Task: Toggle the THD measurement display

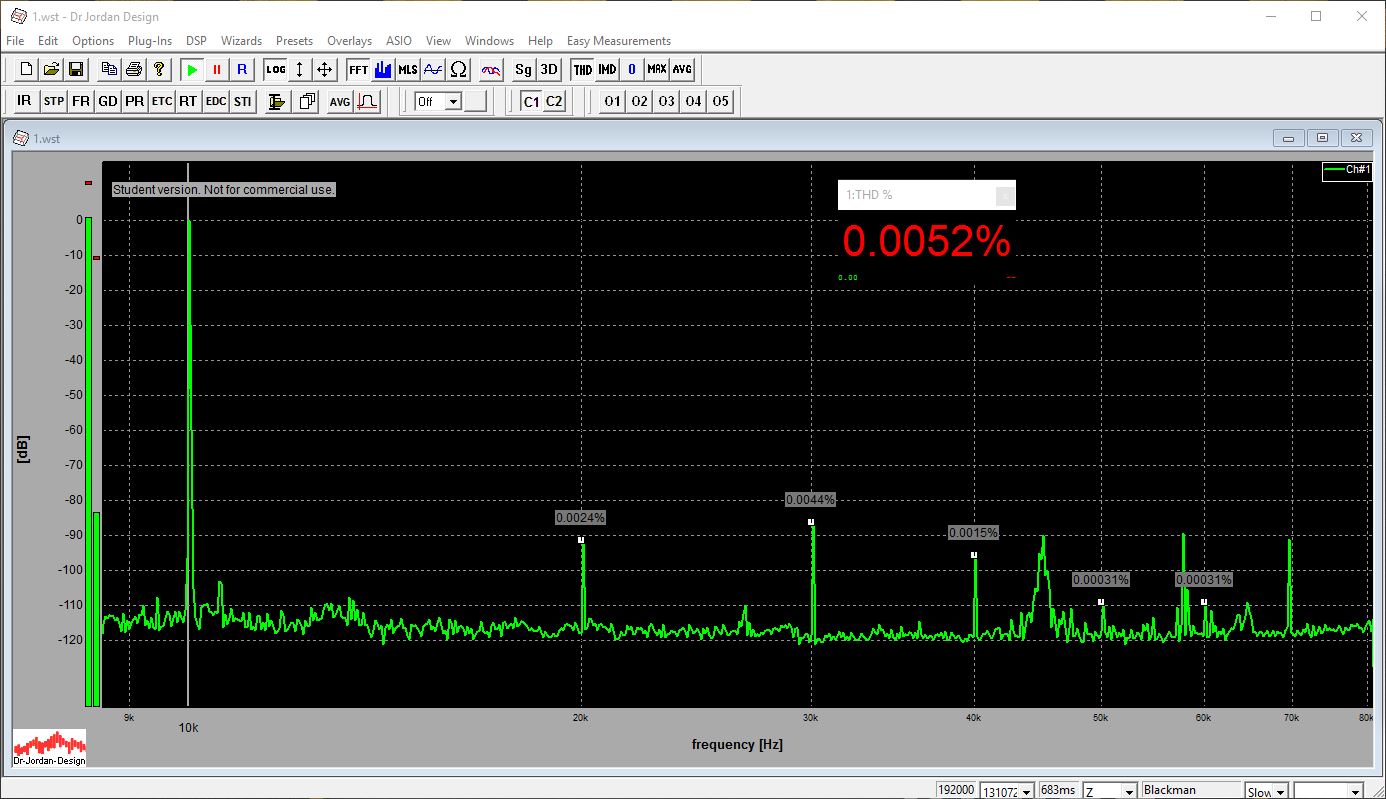Action: (582, 70)
